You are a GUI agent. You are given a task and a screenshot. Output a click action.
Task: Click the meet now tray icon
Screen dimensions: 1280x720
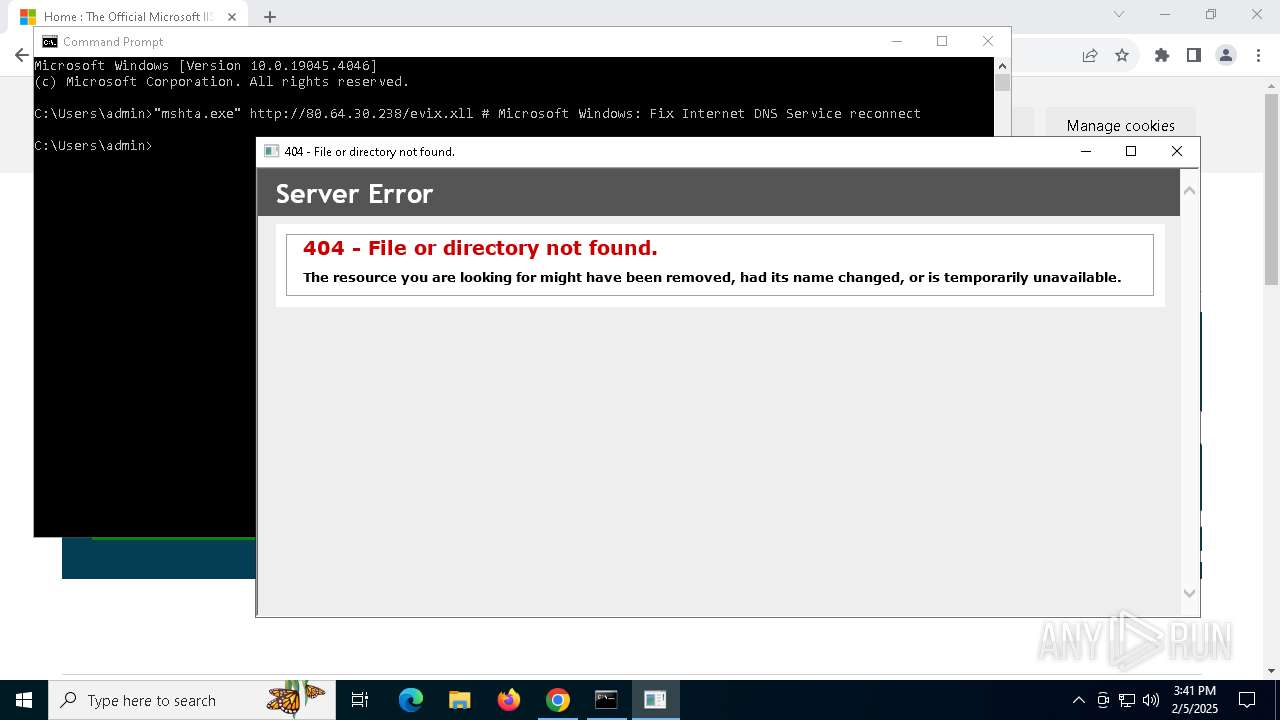(x=1103, y=700)
